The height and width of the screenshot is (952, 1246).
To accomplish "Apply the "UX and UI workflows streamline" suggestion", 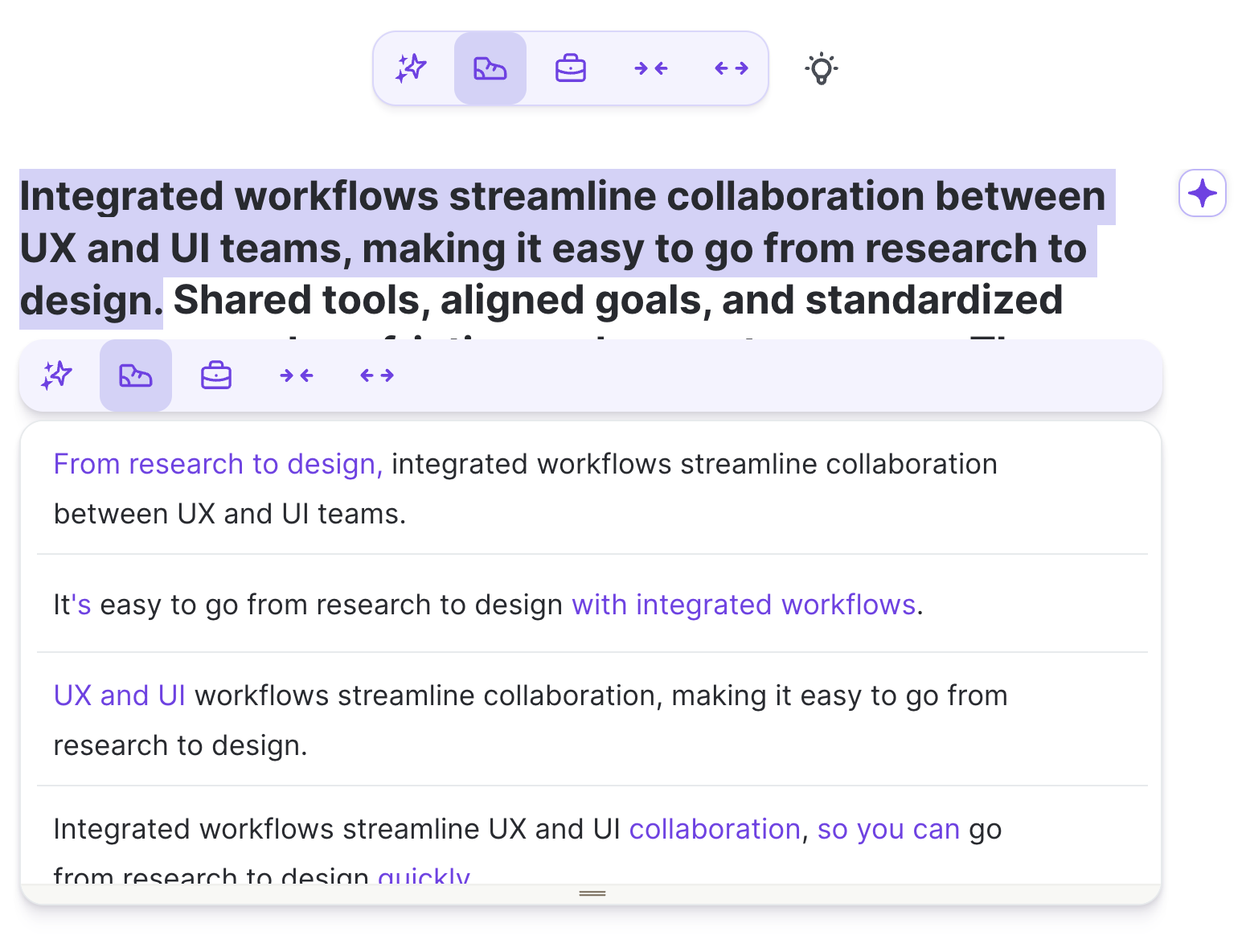I will (530, 720).
